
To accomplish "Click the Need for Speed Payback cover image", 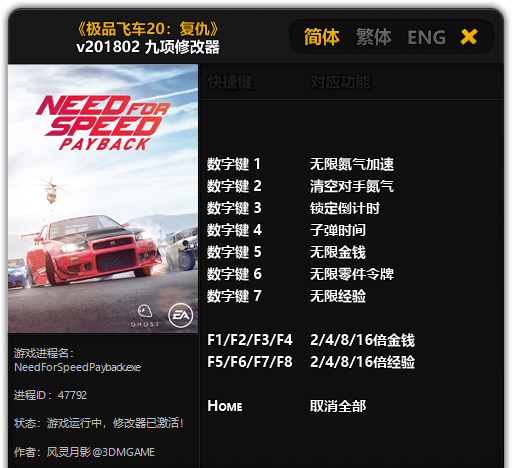I will point(103,199).
